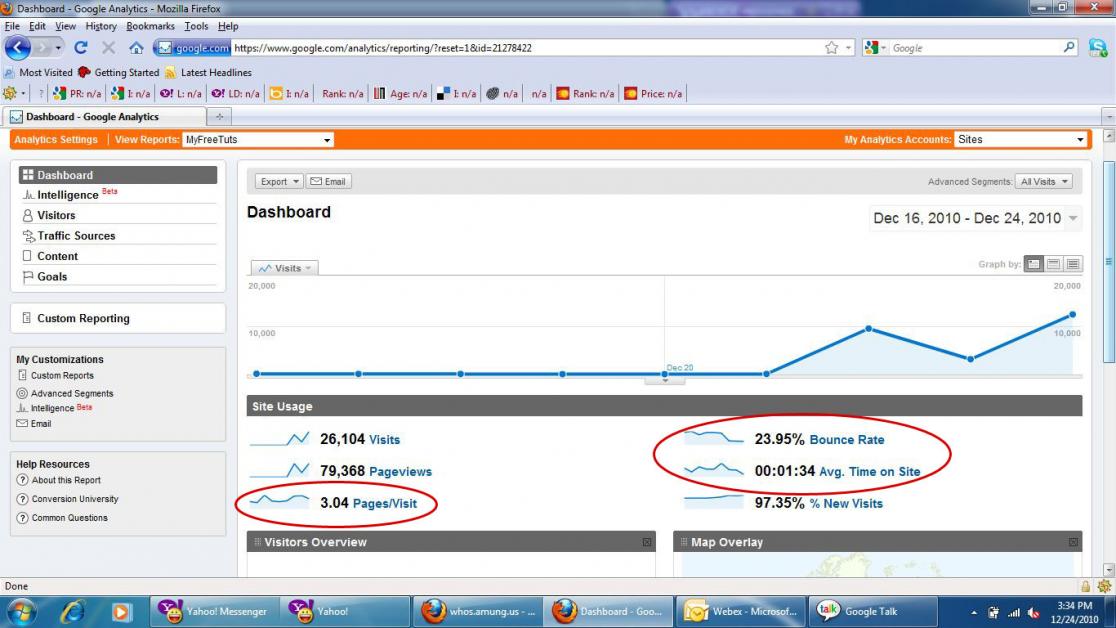Viewport: 1116px width, 628px height.
Task: Open Avg. Time on Site link
Action: (x=870, y=471)
